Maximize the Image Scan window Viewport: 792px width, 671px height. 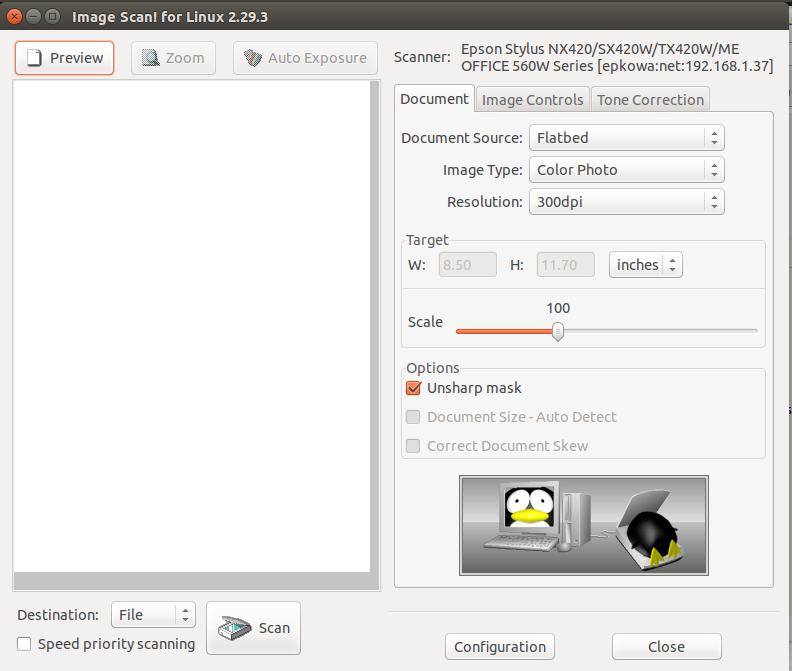[x=52, y=17]
